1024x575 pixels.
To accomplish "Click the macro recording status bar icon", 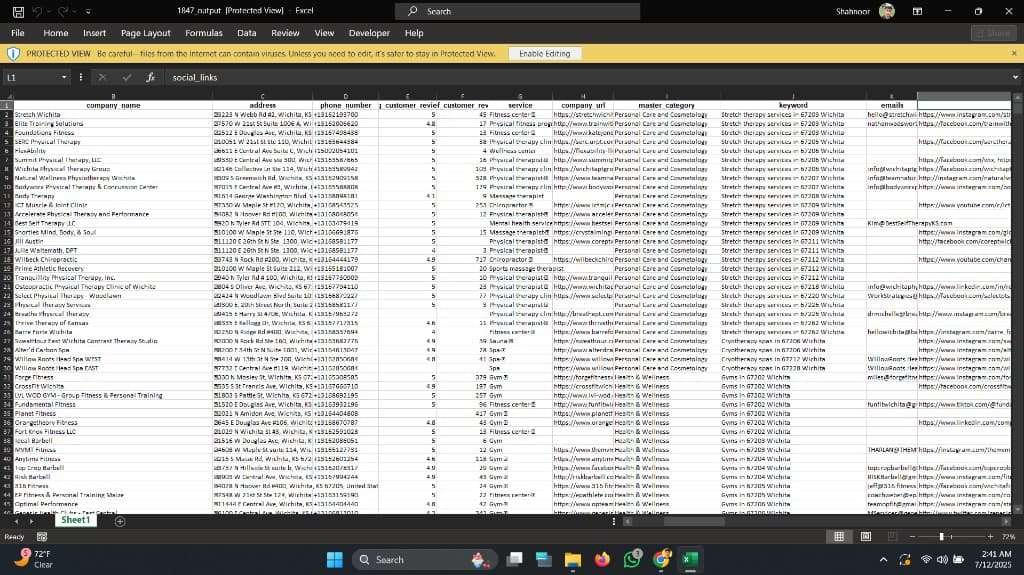I will pyautogui.click(x=42, y=537).
